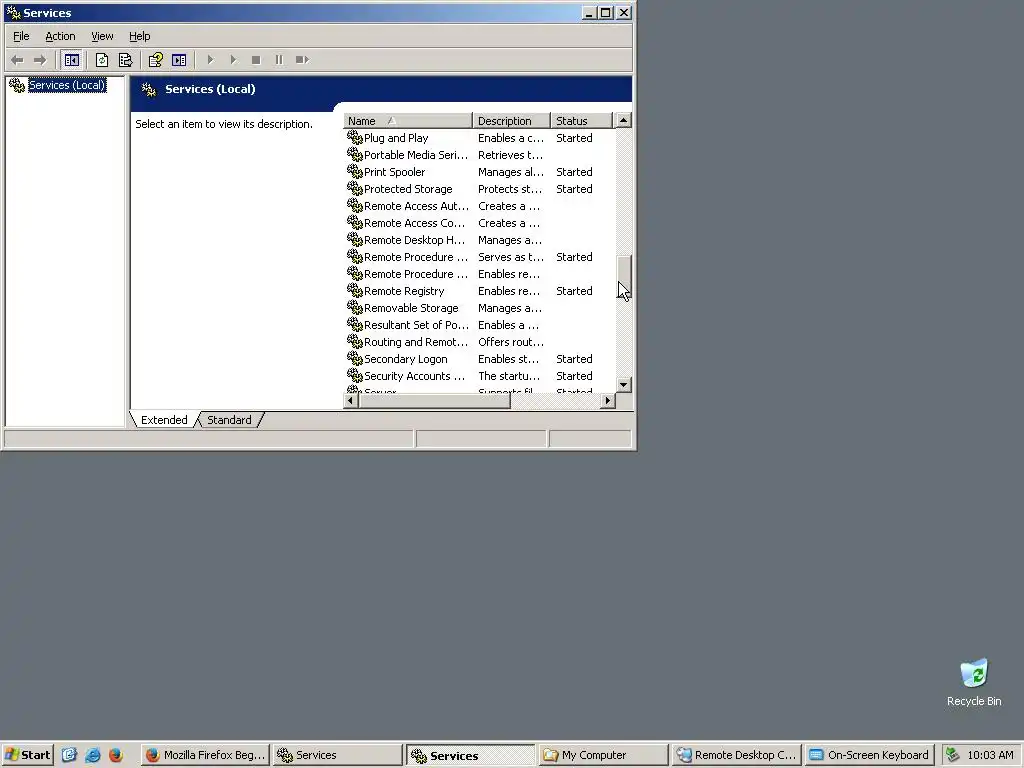Viewport: 1024px width, 768px height.
Task: Click the Help toolbar icon
Action: [155, 60]
